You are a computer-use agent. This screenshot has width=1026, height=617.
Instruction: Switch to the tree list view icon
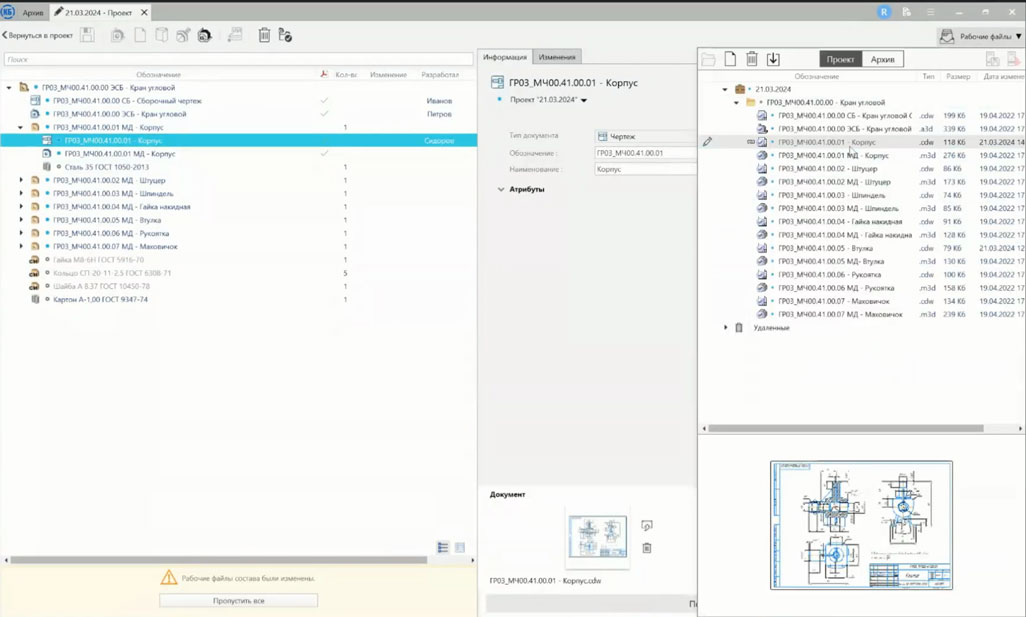tap(443, 547)
